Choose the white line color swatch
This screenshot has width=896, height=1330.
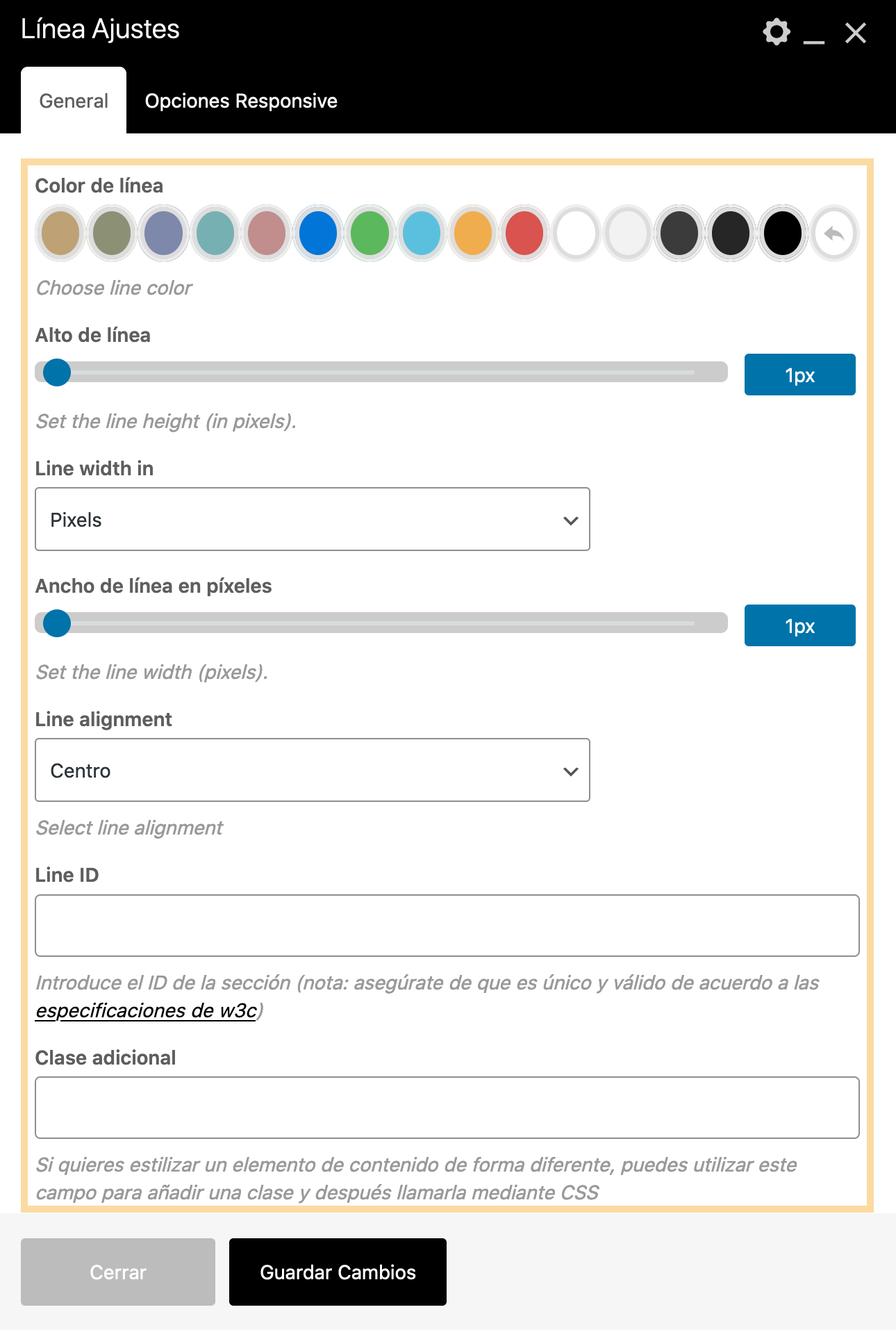coord(576,233)
